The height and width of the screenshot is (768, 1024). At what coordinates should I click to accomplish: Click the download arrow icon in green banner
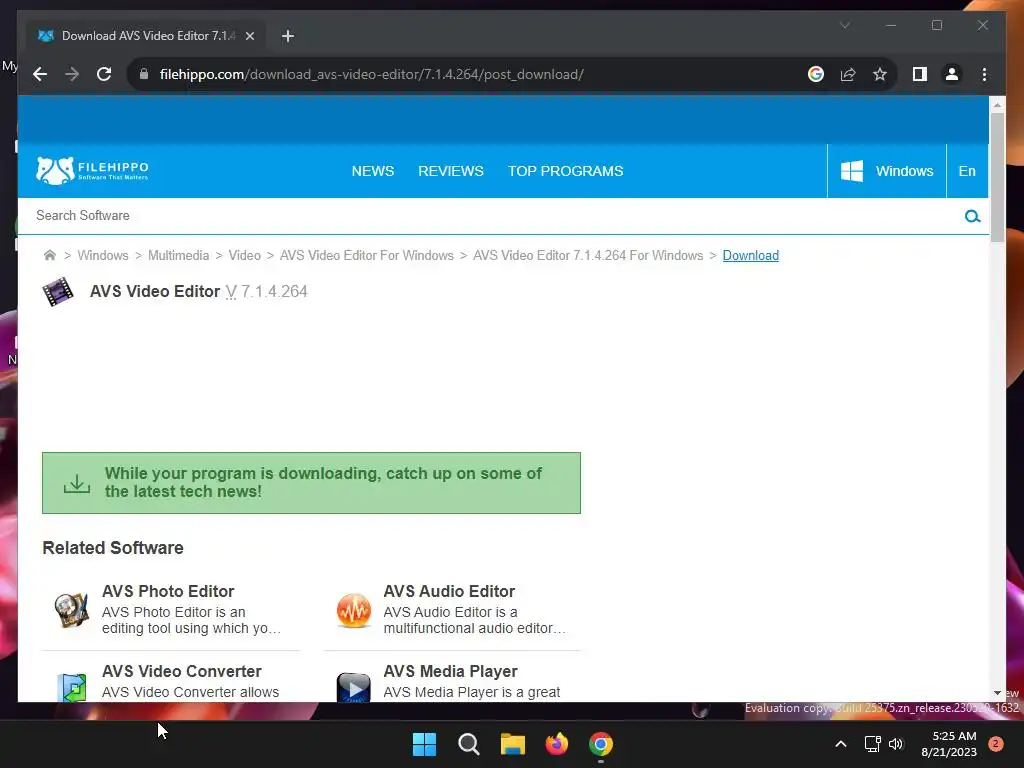[77, 483]
